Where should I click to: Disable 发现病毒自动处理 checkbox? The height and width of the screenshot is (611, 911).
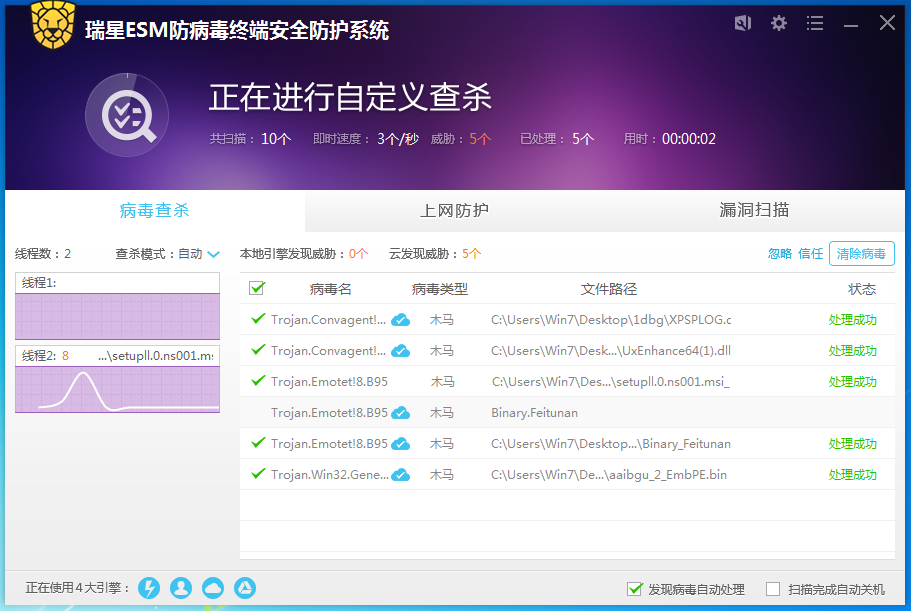634,589
